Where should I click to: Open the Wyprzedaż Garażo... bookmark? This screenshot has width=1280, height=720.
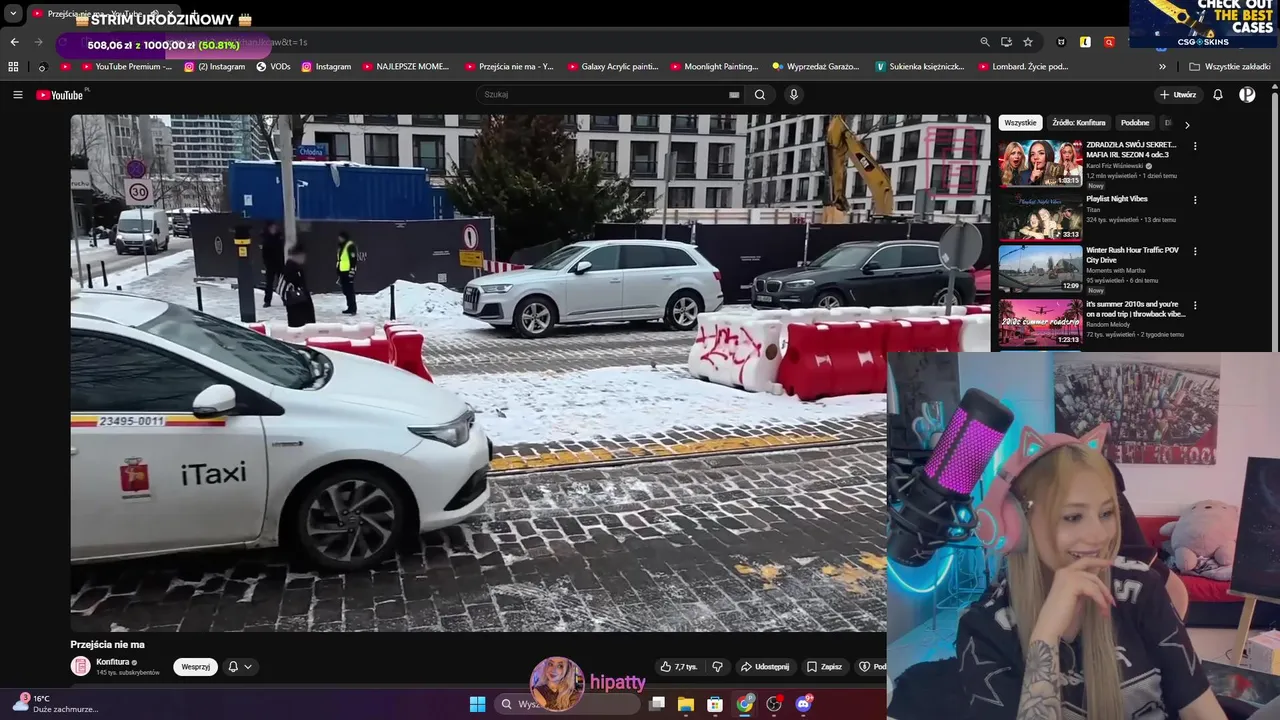click(815, 67)
